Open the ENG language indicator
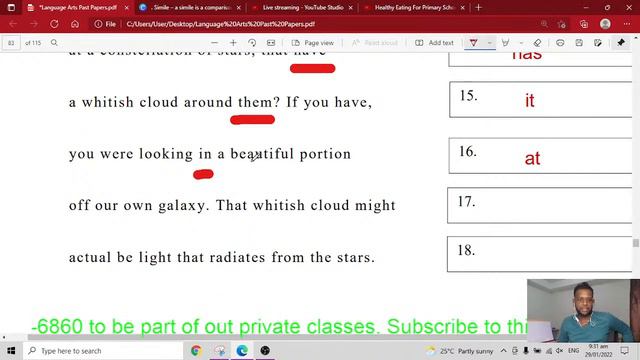The width and height of the screenshot is (640, 360). [573, 351]
